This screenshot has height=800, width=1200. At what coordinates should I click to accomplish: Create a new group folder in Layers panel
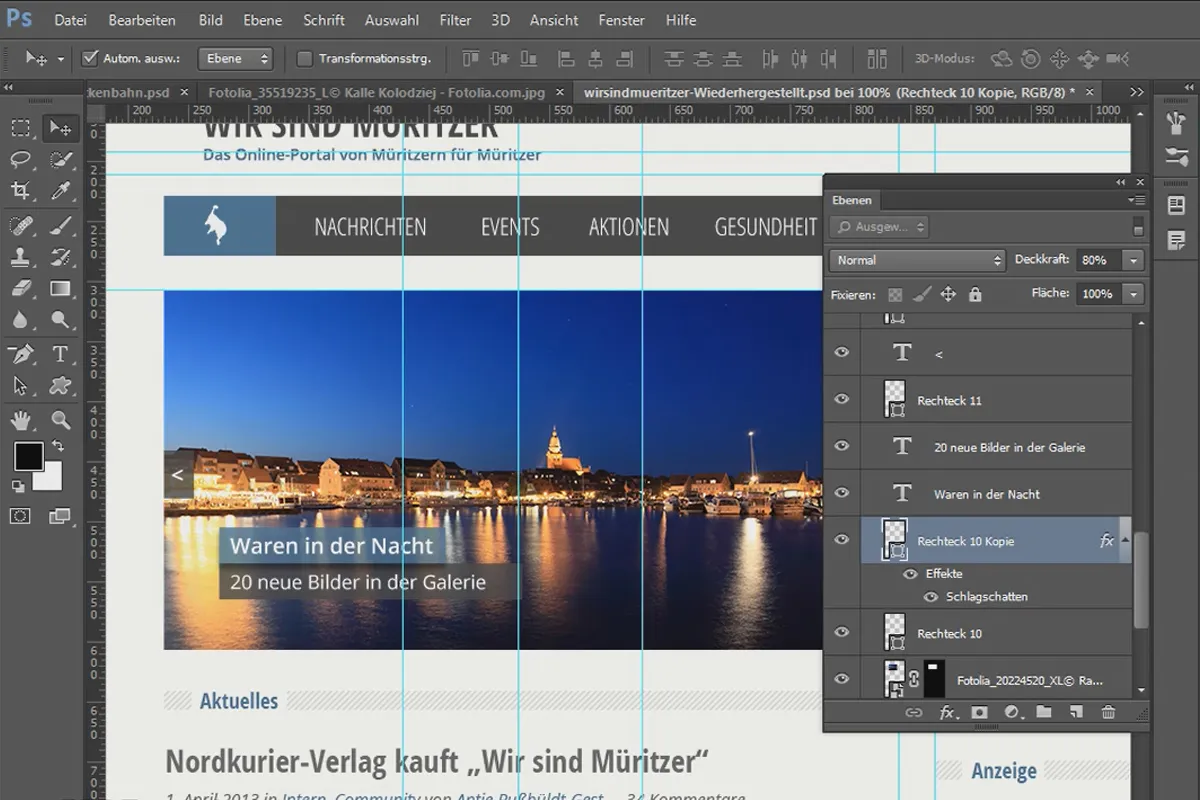click(1044, 713)
